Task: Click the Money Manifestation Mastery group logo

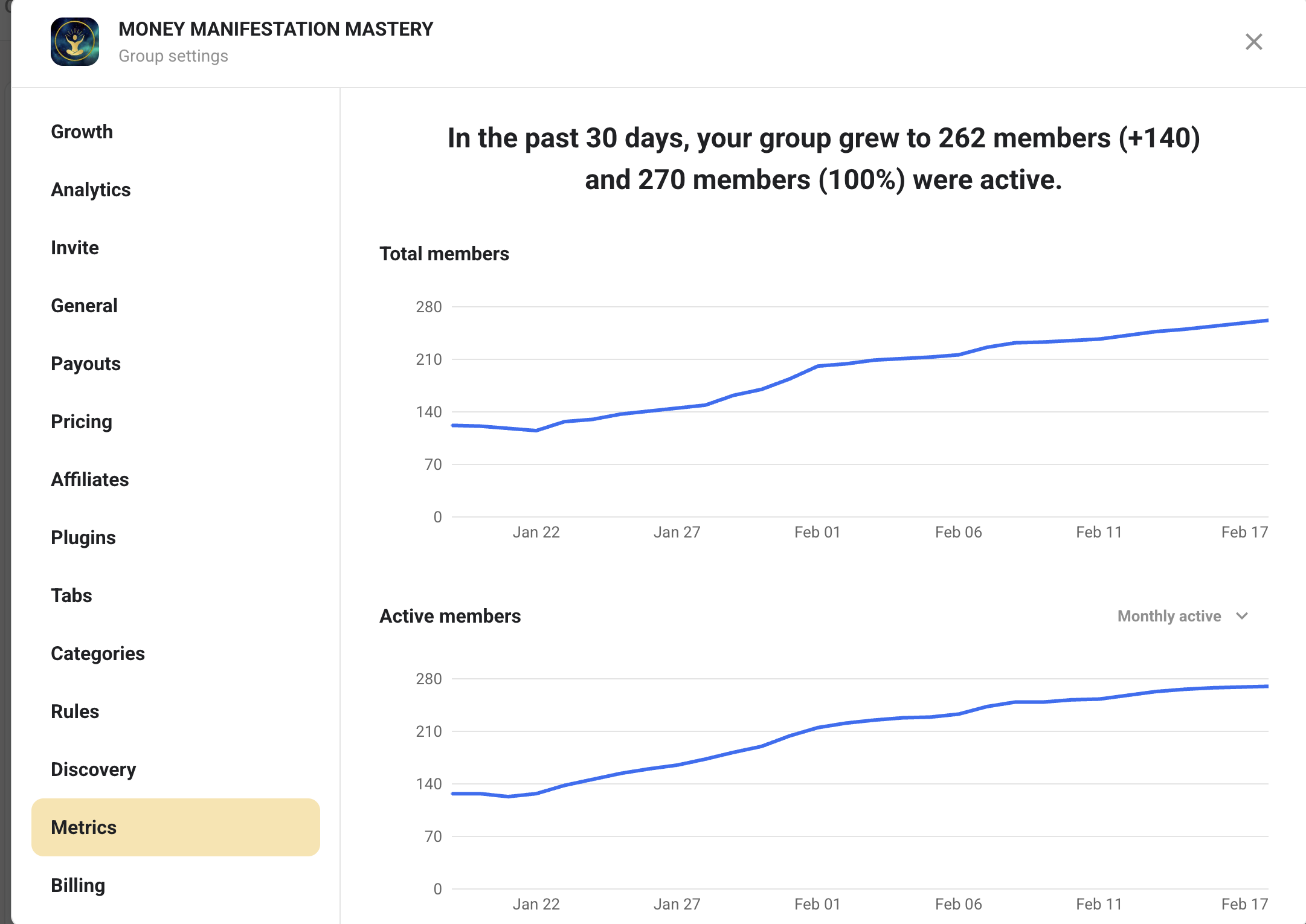Action: [75, 42]
